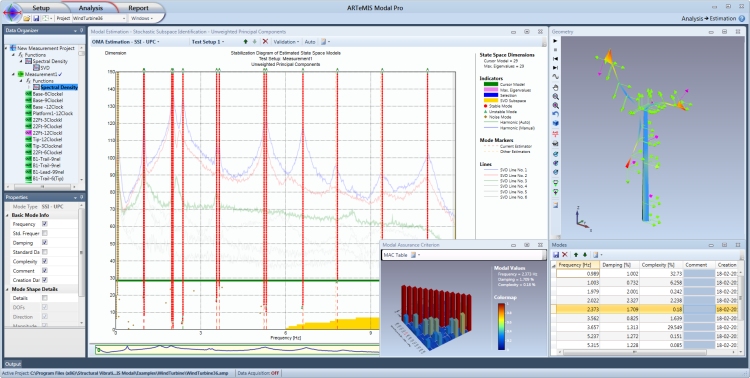Click the sine wave icon in Geometry toolbar
This screenshot has height=378, width=750.
coord(555,77)
